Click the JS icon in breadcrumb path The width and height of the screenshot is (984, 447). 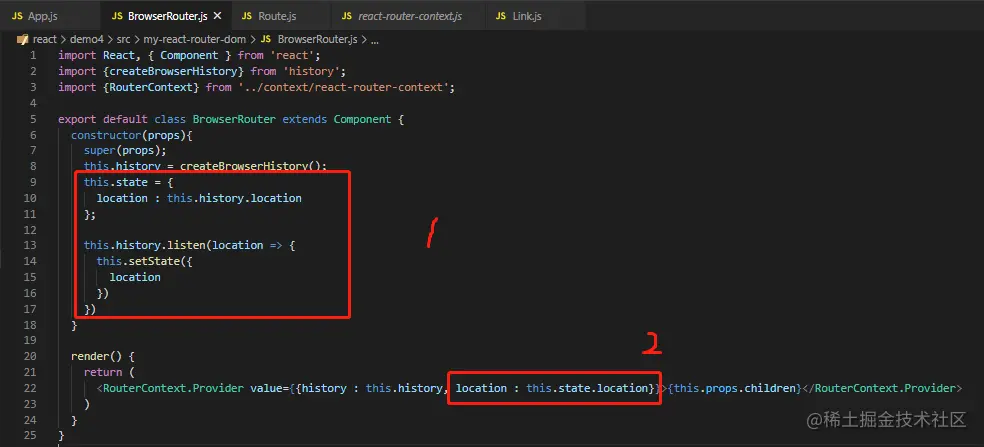[x=265, y=39]
